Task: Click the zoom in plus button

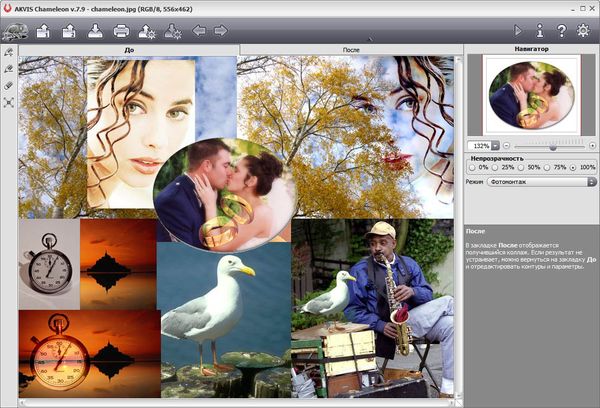Action: click(x=592, y=146)
